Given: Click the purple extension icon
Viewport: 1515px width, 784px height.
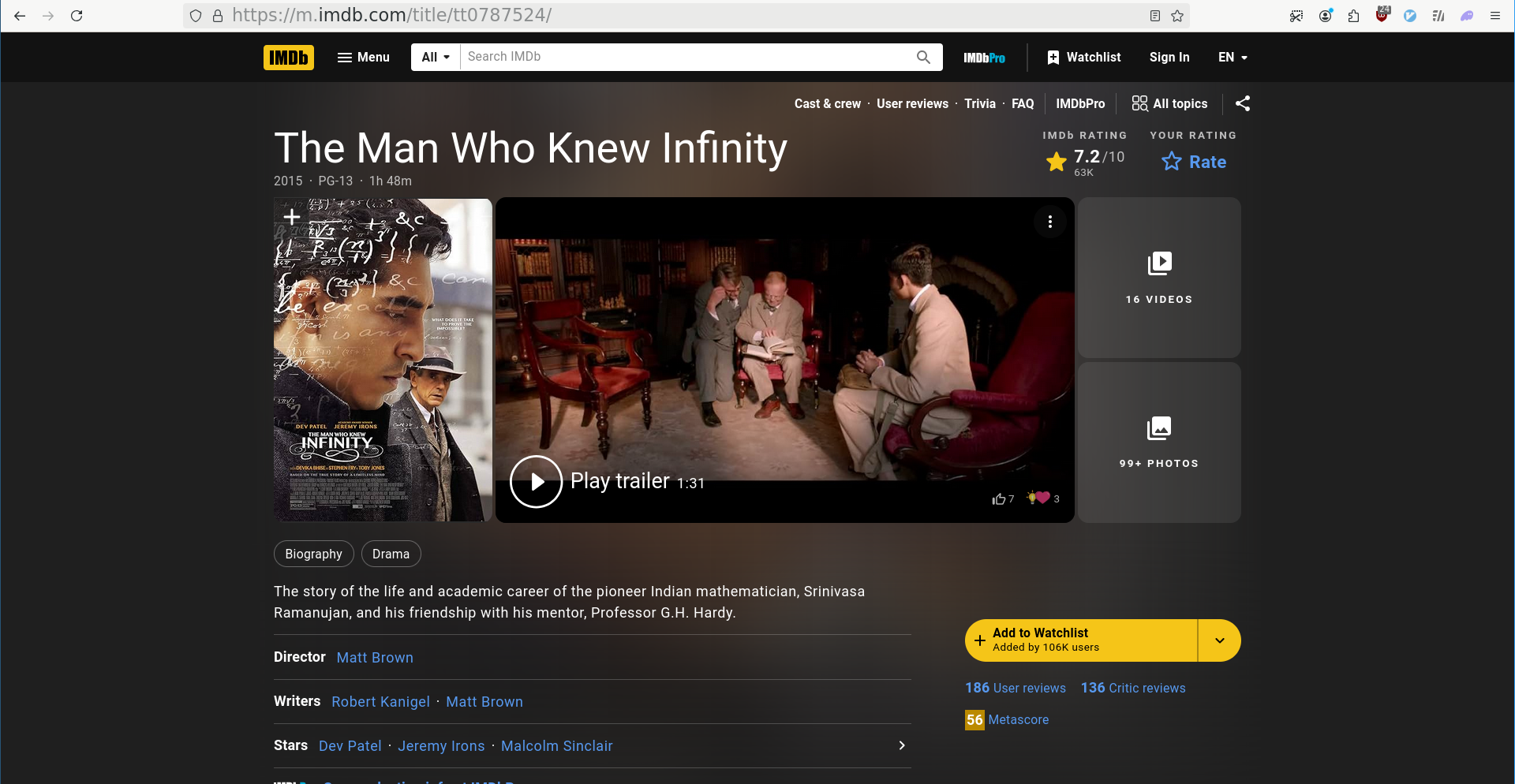Looking at the screenshot, I should point(1467,16).
